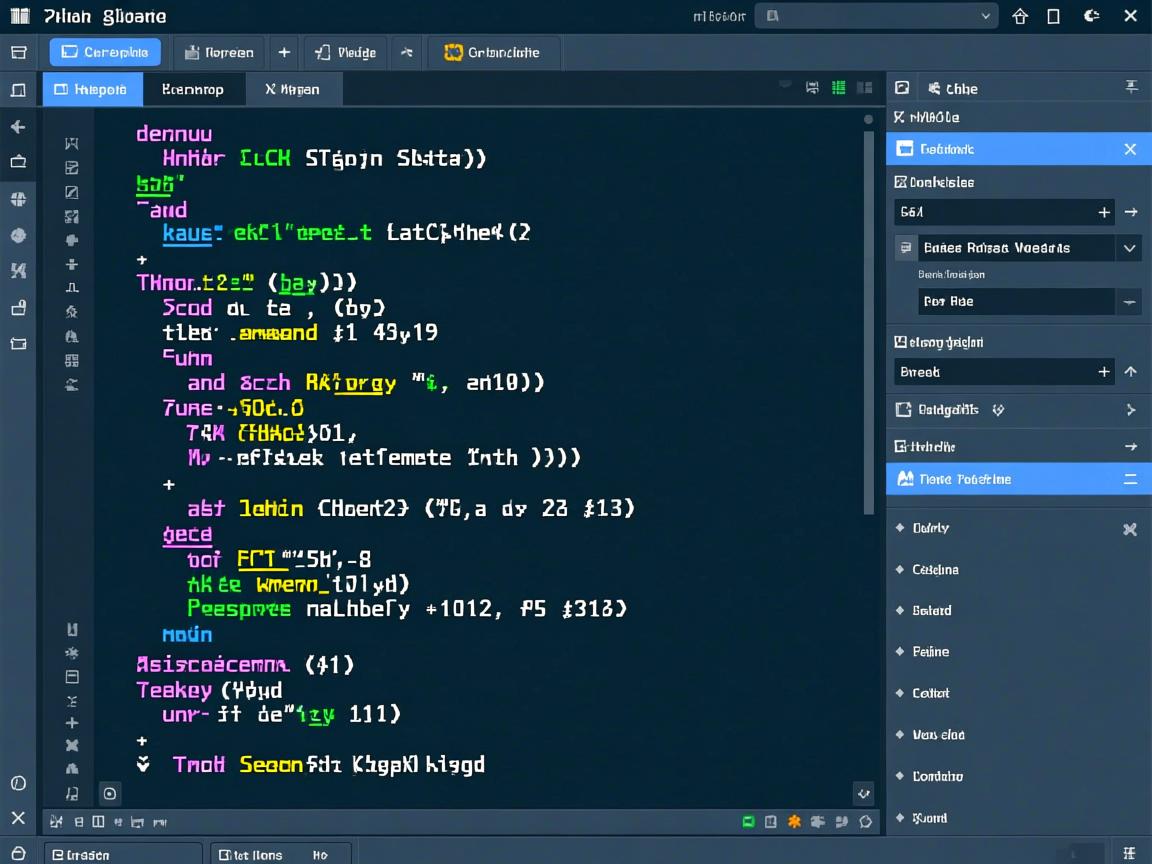Expand the Baies Rdtsaa Veeards dropdown
The image size is (1152, 864).
(x=1130, y=248)
